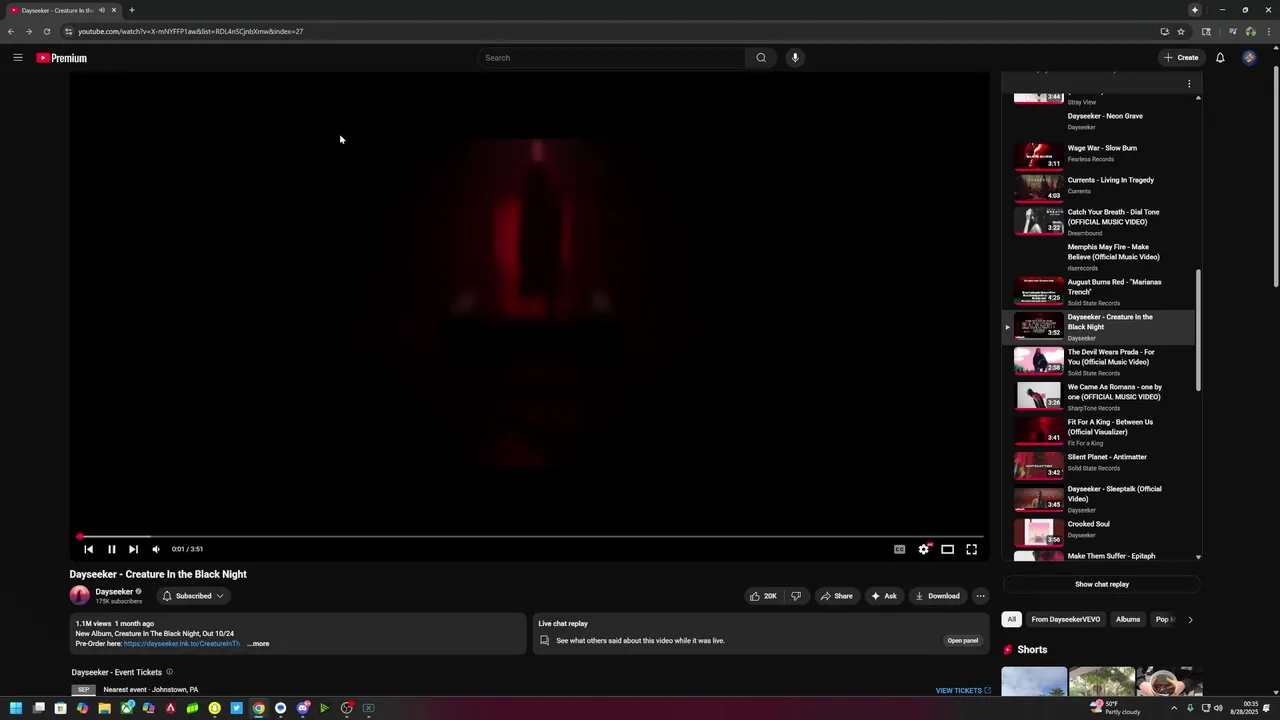Play Dayseeker - Sleeptalk video
Screen dimensions: 1280x720
[1098, 499]
